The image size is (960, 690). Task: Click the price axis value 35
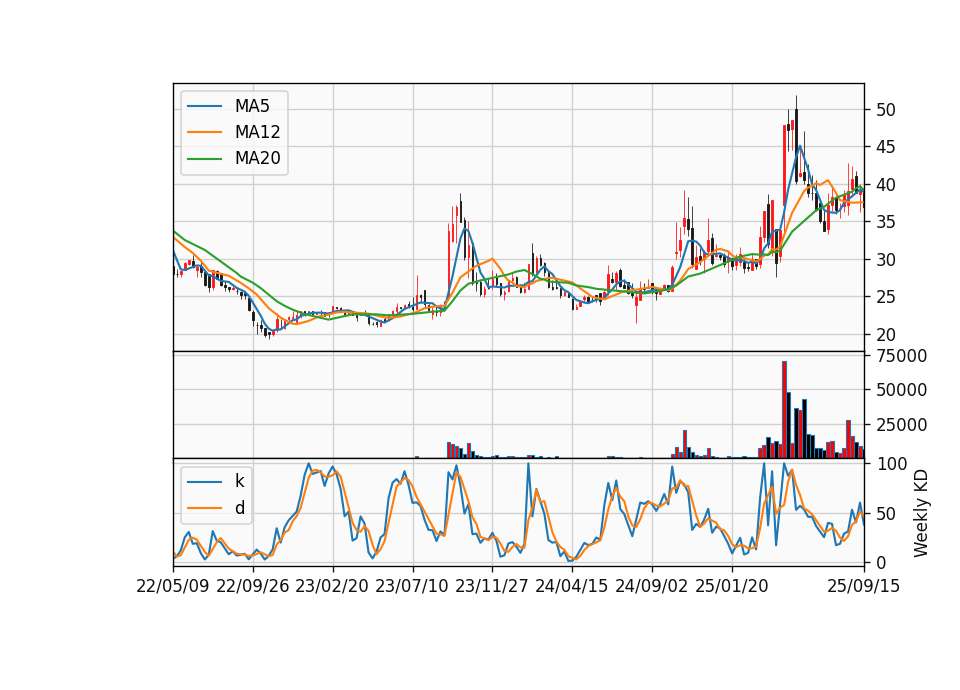pos(886,222)
